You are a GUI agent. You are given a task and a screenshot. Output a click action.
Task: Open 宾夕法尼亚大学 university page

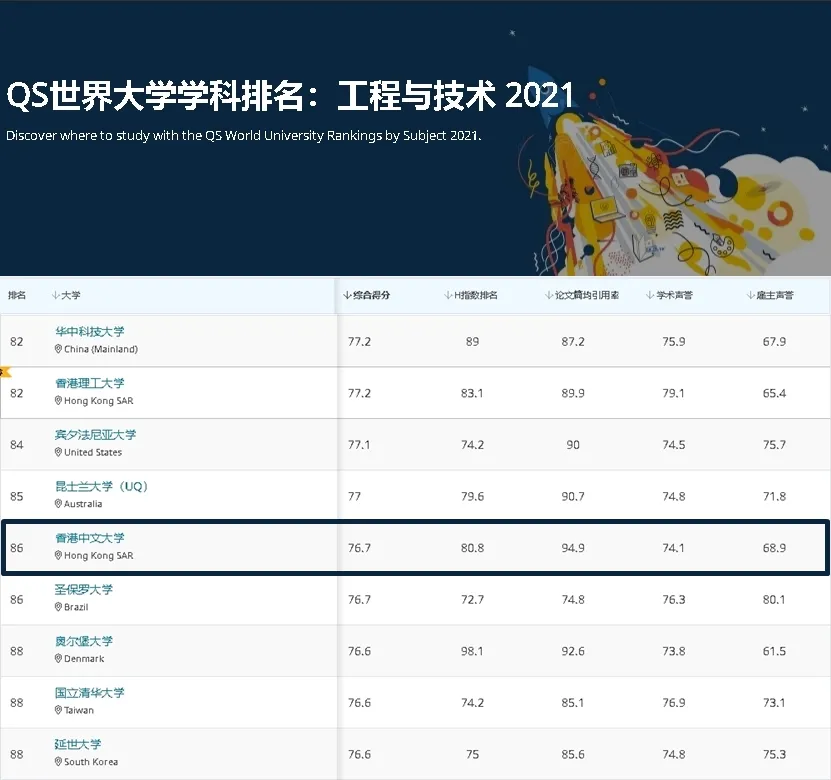point(96,435)
